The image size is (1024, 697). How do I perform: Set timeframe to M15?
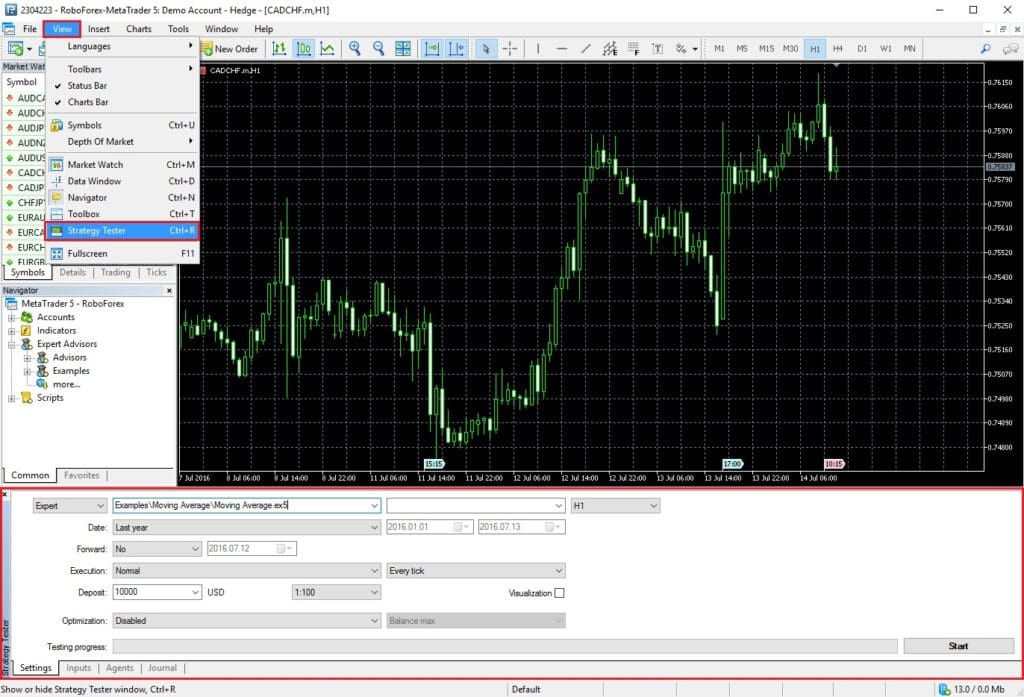766,49
